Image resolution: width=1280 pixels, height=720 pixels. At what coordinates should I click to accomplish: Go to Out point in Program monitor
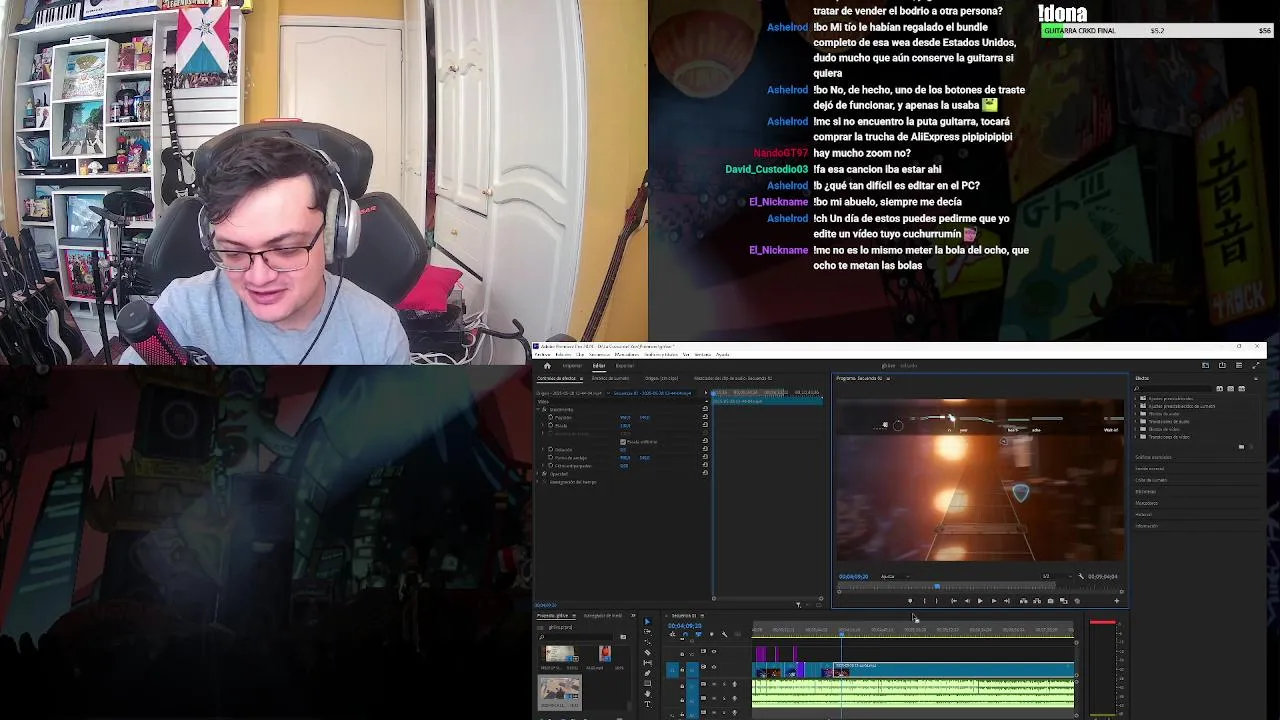coord(1007,601)
